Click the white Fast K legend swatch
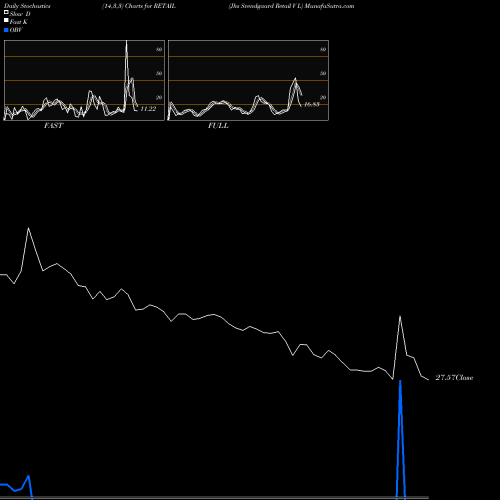 pyautogui.click(x=6, y=21)
